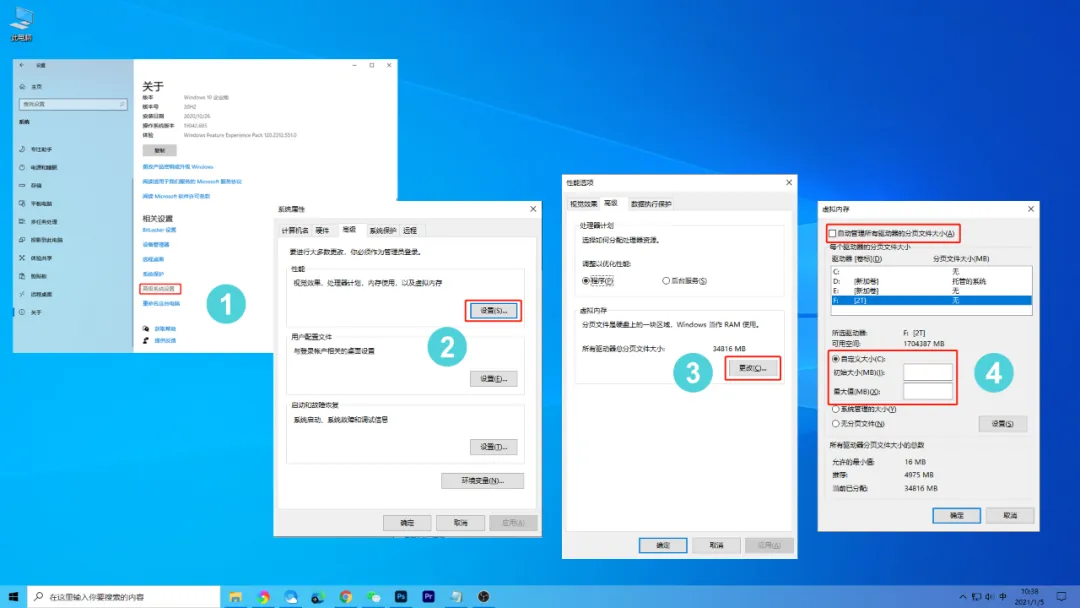1080x608 pixels.
Task: Open Tablet (平板电脑) sidebar item
Action: (36, 204)
